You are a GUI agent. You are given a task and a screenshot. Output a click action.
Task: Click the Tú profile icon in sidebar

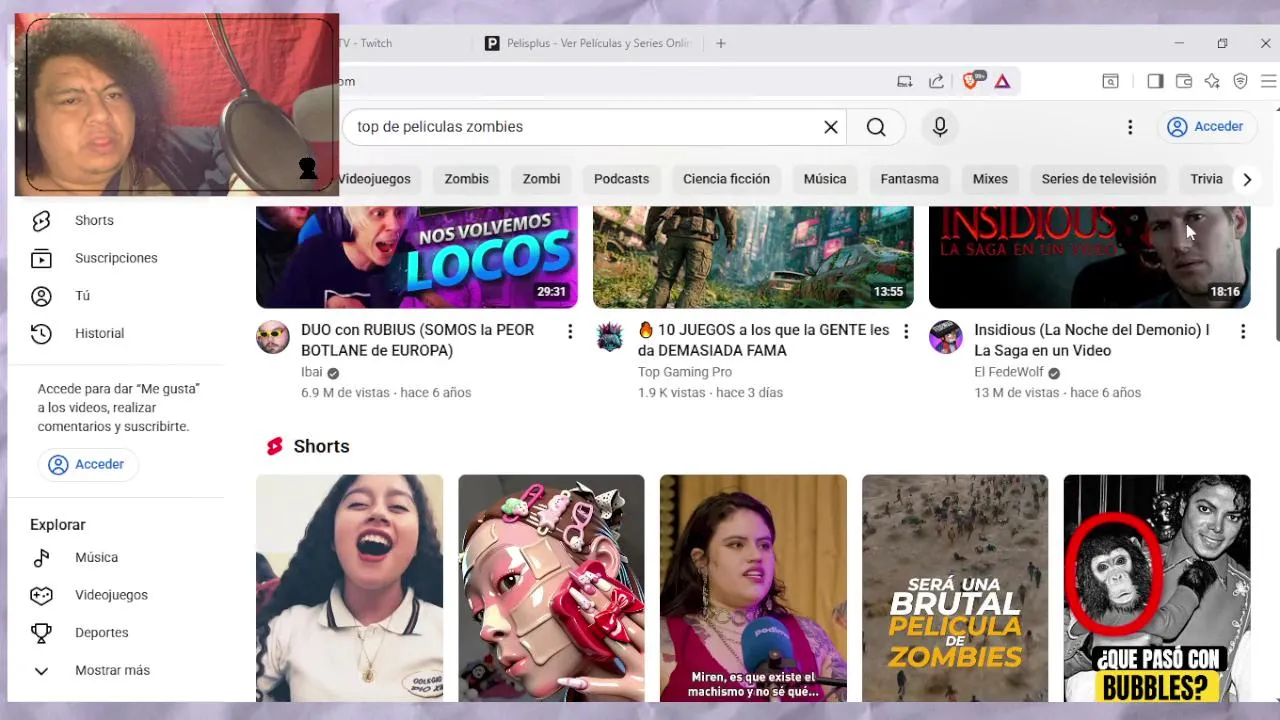pos(41,296)
